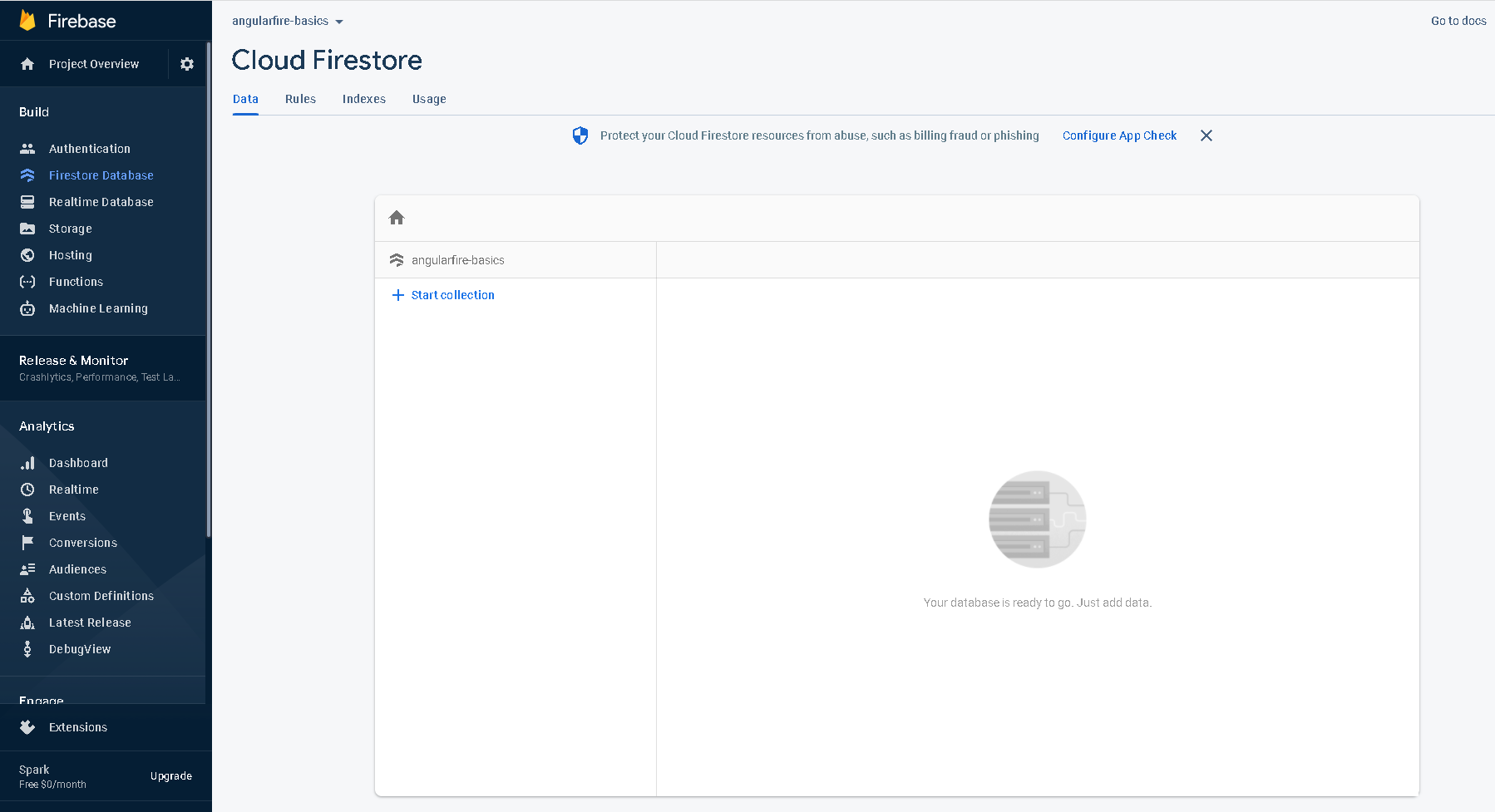This screenshot has width=1495, height=812.
Task: Click the Hosting globe icon
Action: click(x=27, y=255)
